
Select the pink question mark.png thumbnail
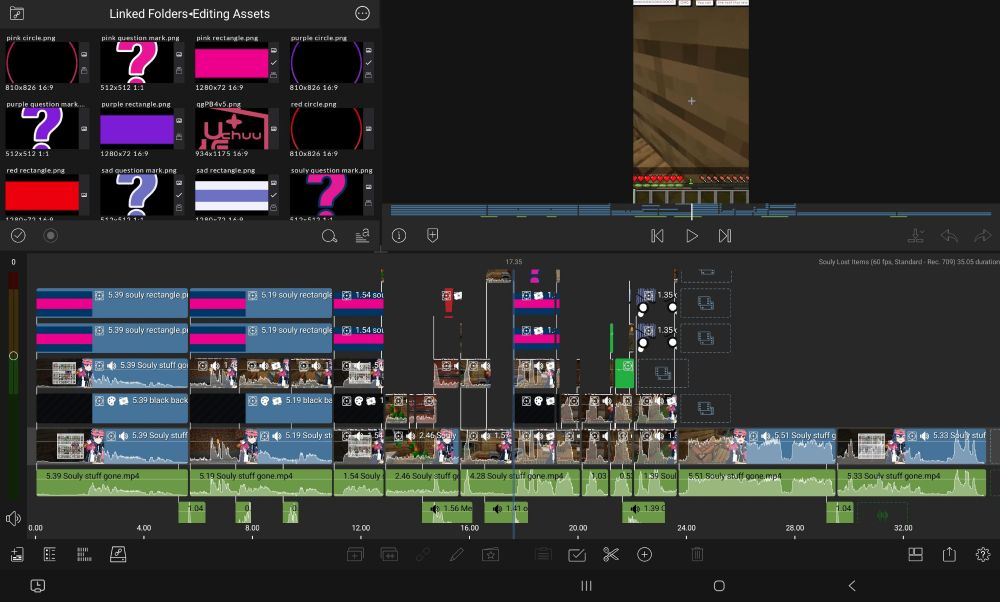[136, 62]
